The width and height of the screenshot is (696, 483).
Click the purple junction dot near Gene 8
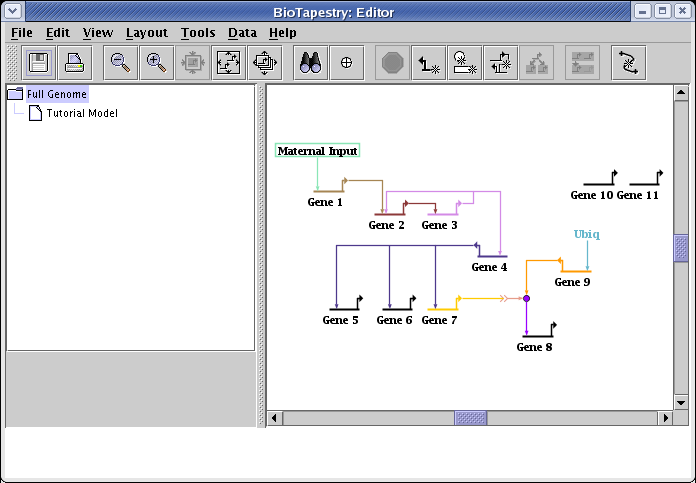[x=526, y=298]
